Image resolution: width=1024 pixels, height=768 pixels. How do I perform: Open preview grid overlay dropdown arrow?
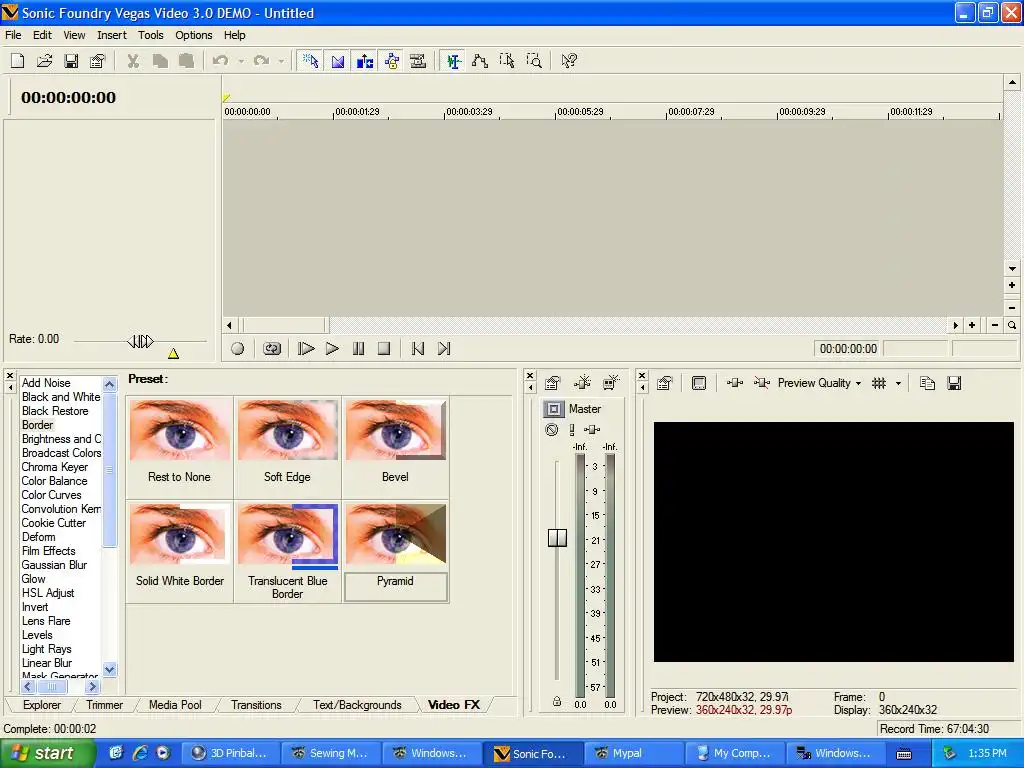click(x=899, y=383)
